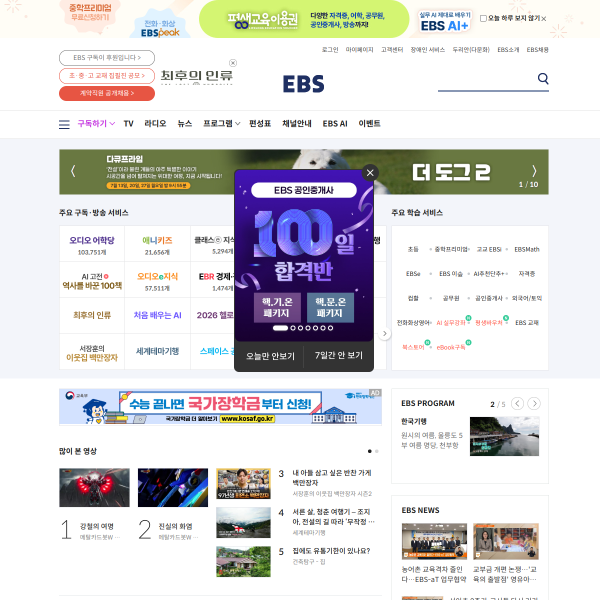The height and width of the screenshot is (600, 600).
Task: Select 해.기.온 패키지 in popup
Action: click(277, 308)
